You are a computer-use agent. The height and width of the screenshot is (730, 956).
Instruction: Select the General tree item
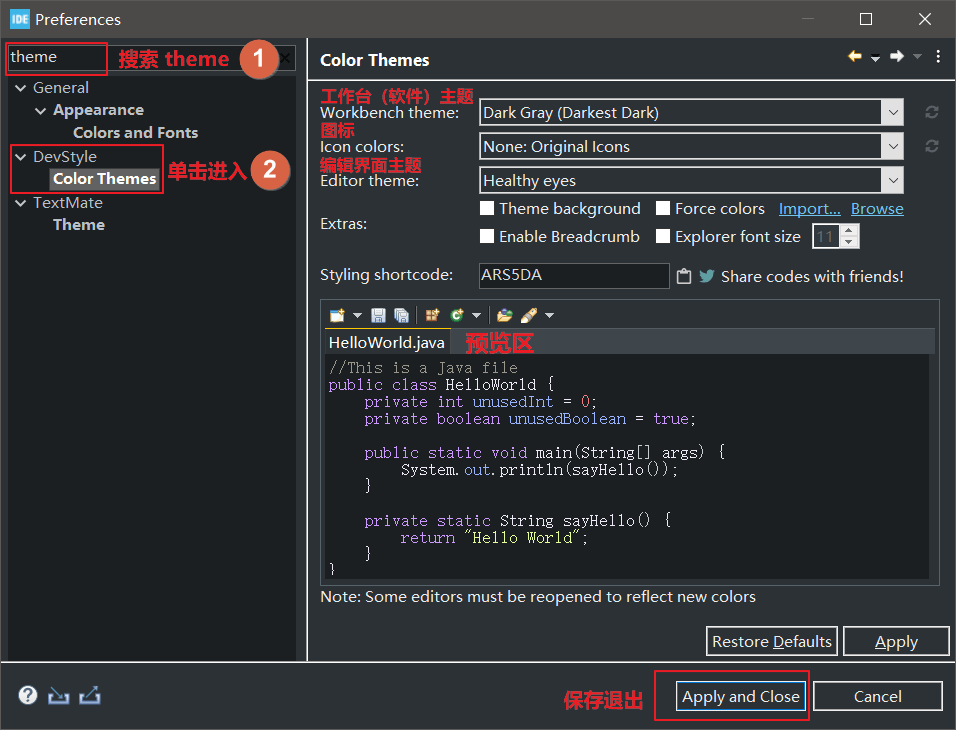point(60,88)
